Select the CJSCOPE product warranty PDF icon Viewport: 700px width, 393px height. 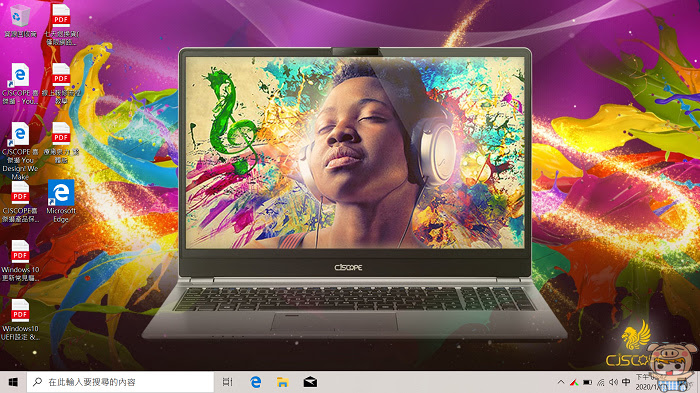pyautogui.click(x=20, y=201)
